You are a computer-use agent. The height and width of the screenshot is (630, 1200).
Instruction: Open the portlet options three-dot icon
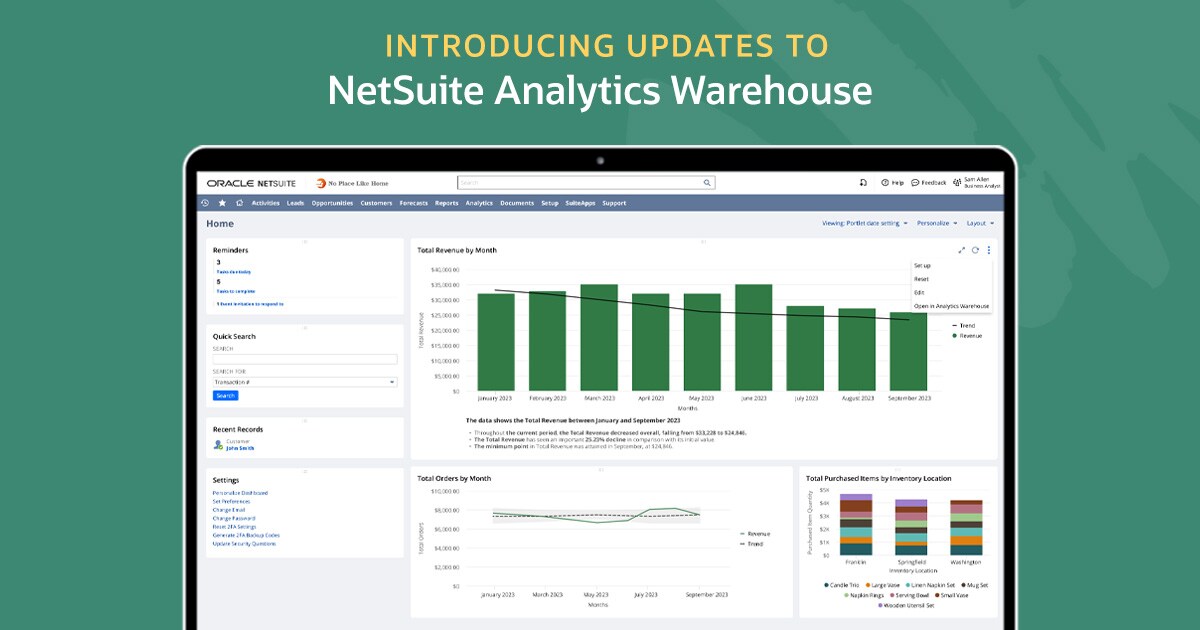tap(989, 250)
